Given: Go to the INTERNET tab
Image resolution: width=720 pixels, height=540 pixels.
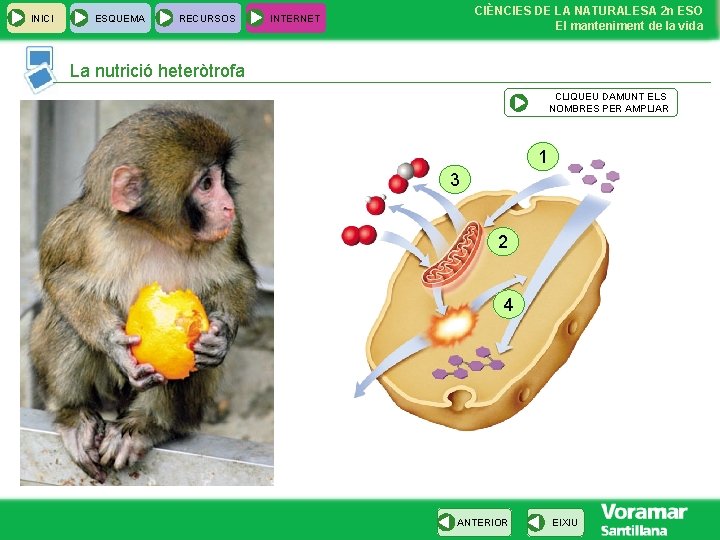Looking at the screenshot, I should (x=286, y=18).
